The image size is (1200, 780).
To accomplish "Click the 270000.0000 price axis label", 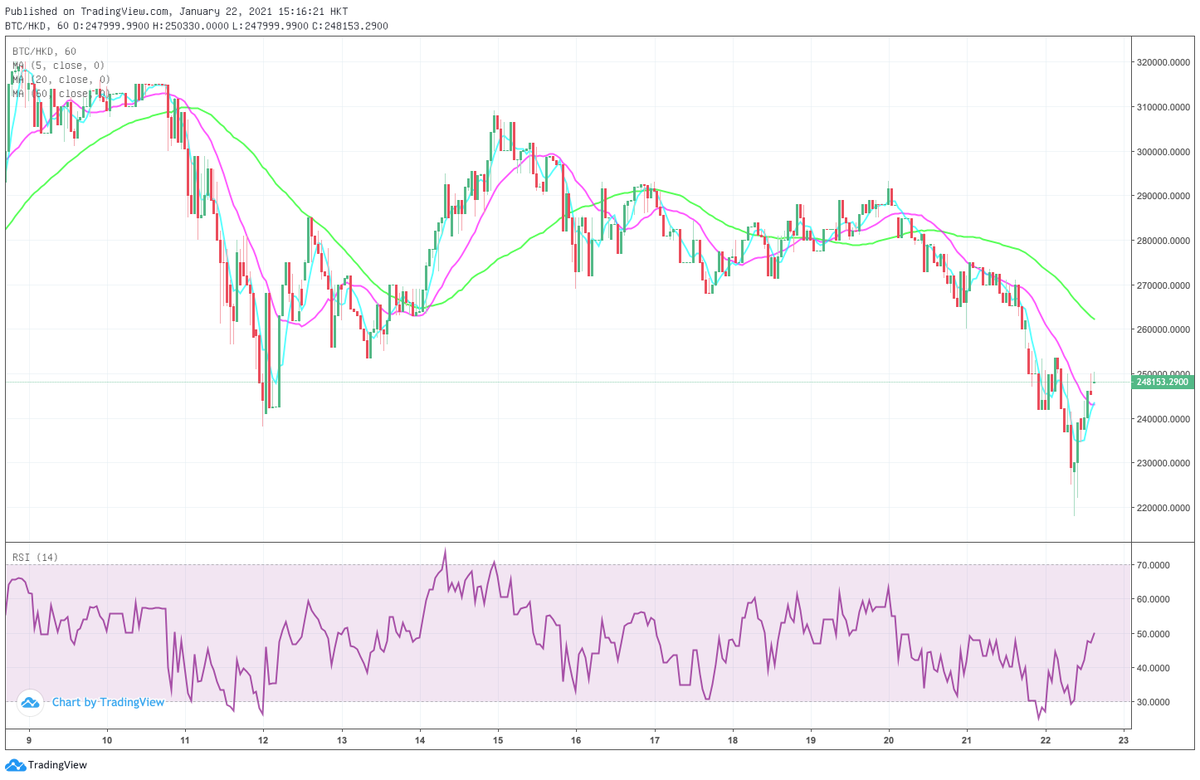I will [x=1164, y=285].
